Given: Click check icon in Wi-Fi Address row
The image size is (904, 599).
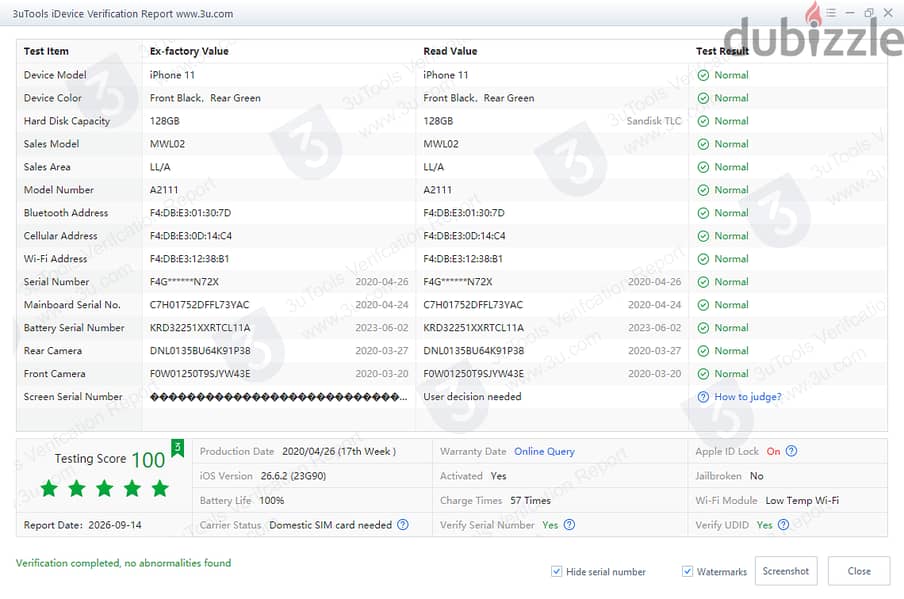Looking at the screenshot, I should (703, 259).
